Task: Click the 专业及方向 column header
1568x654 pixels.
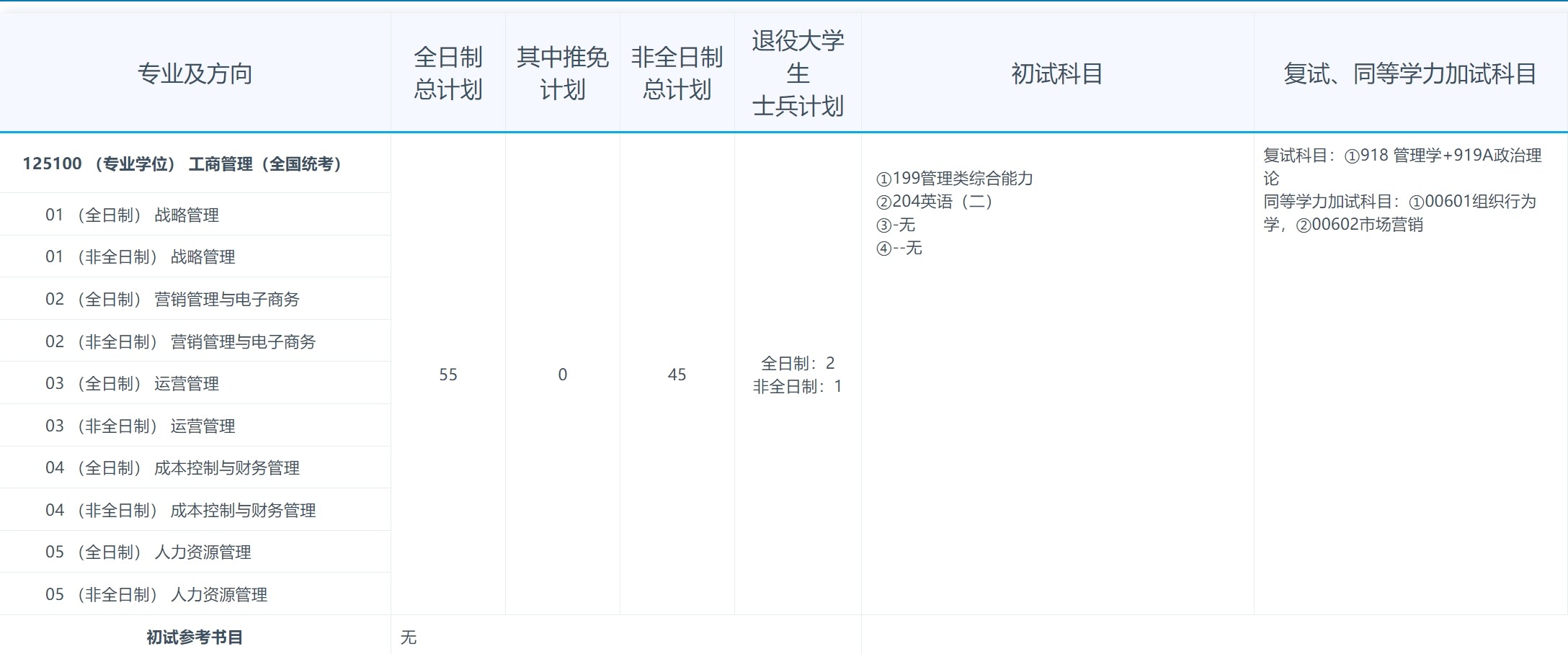Action: (195, 73)
